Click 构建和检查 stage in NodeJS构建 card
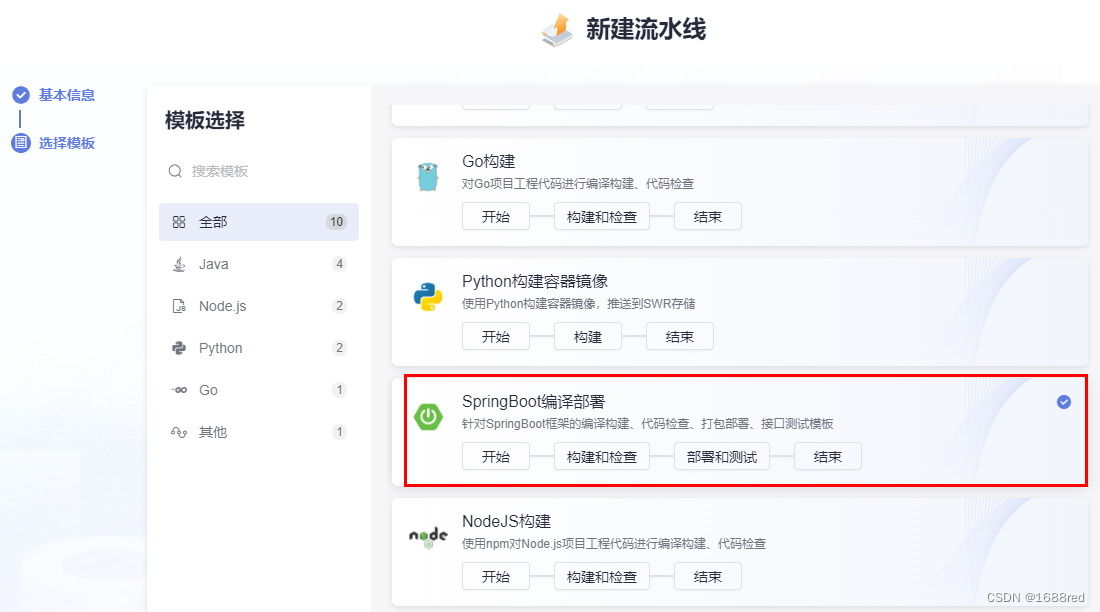Screen dimensions: 1100x612 (x=602, y=577)
